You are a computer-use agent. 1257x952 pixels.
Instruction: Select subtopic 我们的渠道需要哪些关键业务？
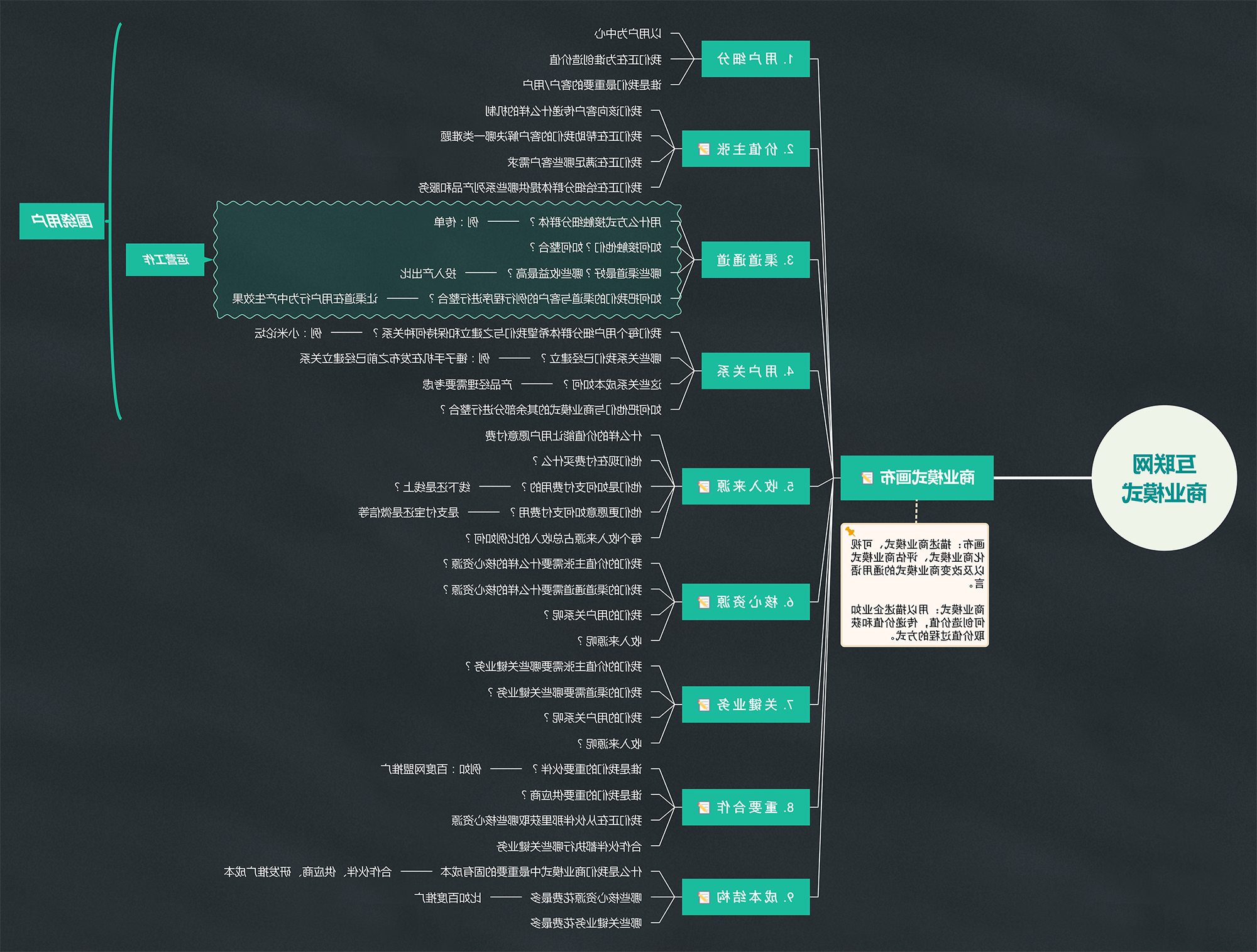(x=565, y=692)
